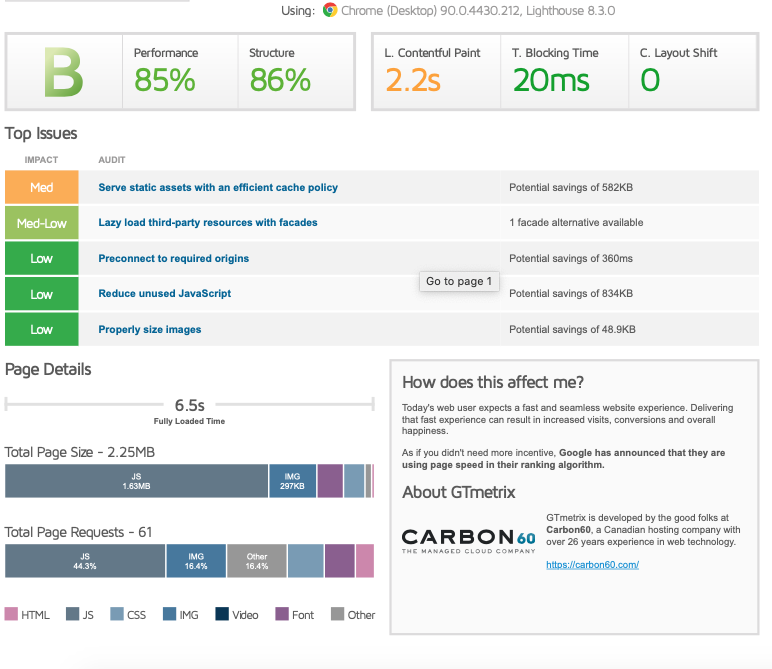The height and width of the screenshot is (669, 772).
Task: Click 'Potential savings of 582KB' text
Action: [x=571, y=188]
